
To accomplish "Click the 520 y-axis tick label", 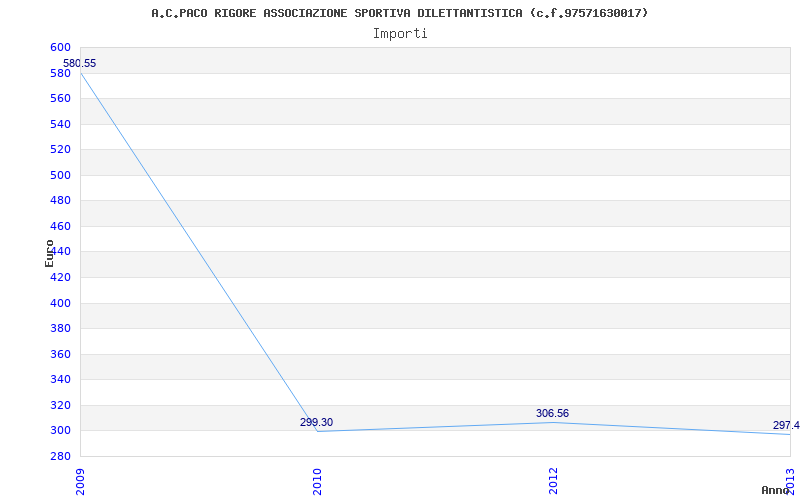I will click(60, 149).
